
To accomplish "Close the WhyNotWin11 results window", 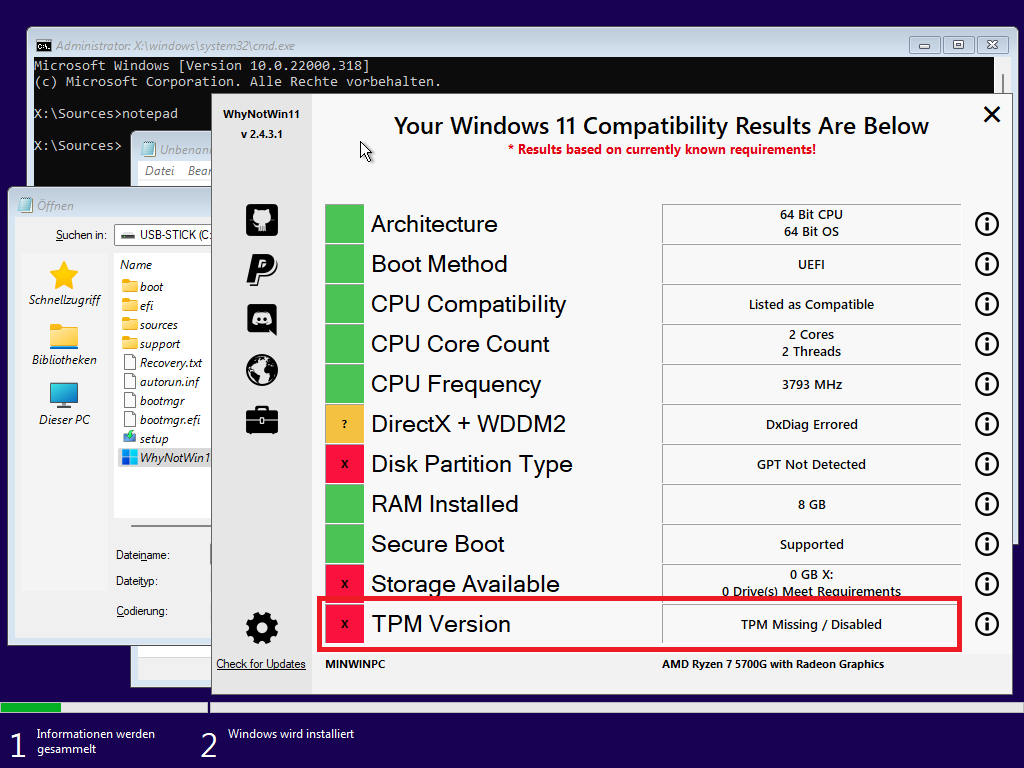I will click(992, 114).
